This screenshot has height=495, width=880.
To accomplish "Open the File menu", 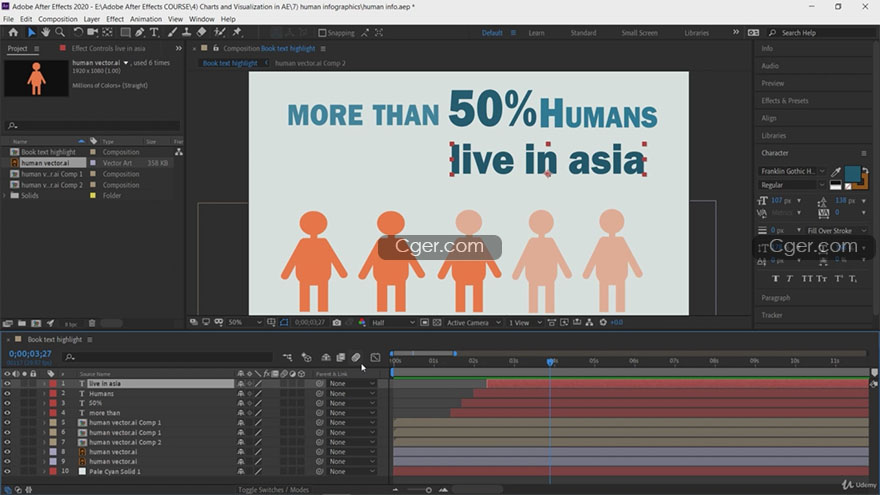I will coord(8,19).
